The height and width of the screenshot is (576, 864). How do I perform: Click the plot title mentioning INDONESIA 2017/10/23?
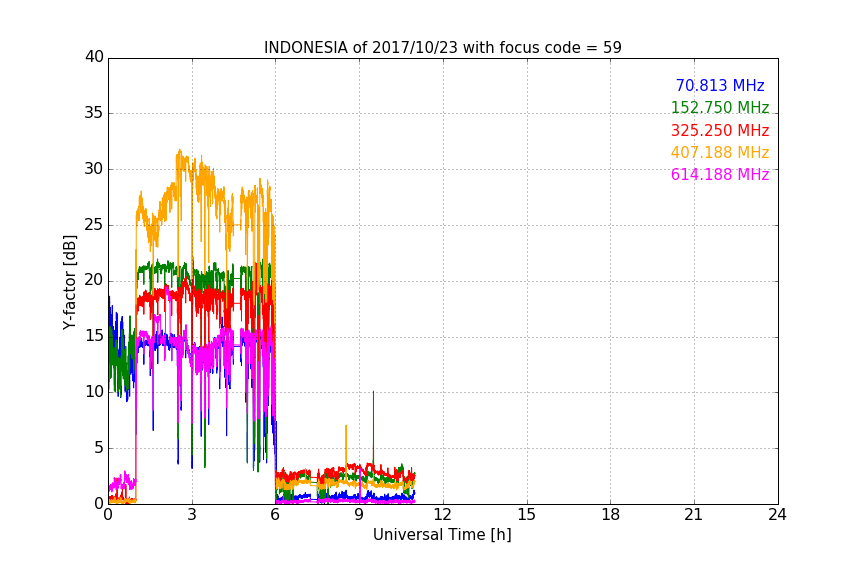[x=442, y=47]
